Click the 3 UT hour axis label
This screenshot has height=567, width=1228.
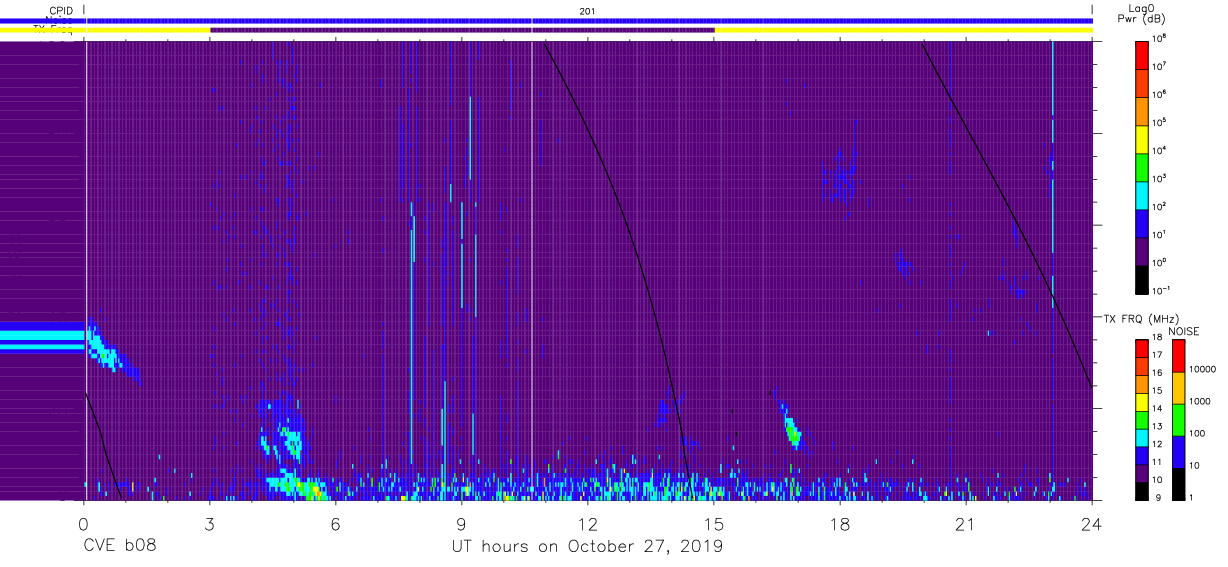pos(210,523)
